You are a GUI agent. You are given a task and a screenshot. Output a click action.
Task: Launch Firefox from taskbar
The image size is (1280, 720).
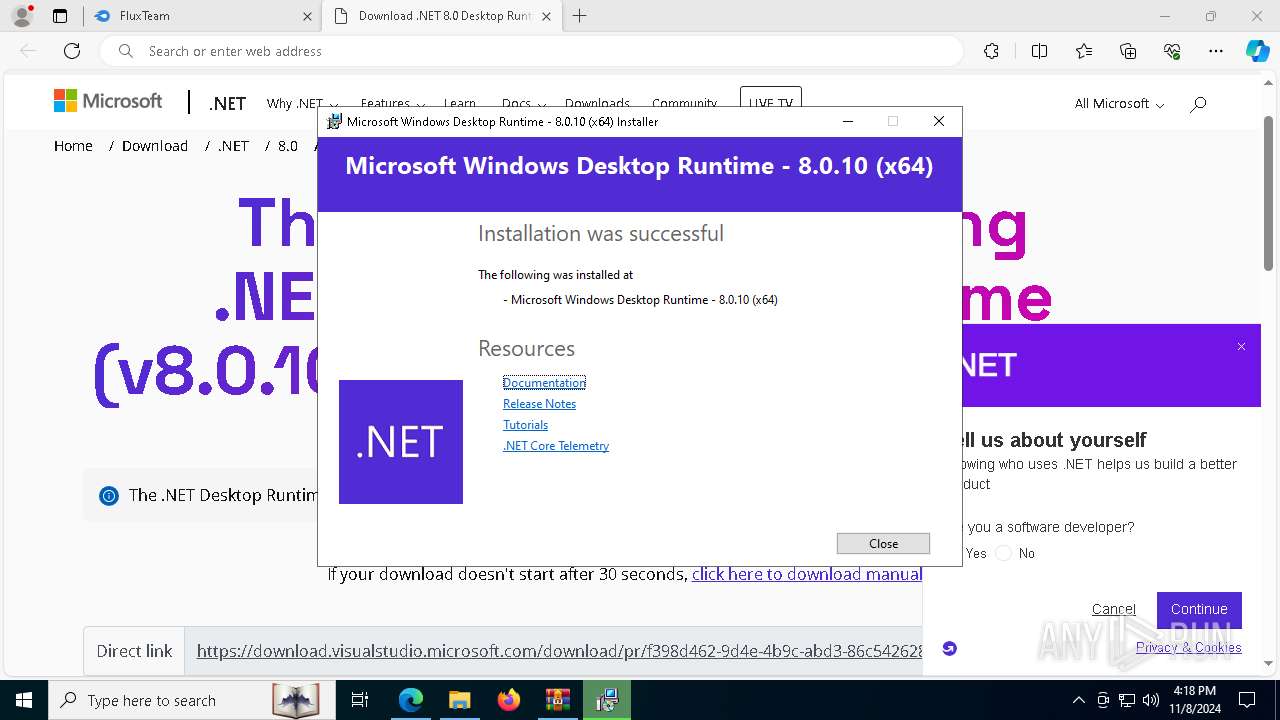[x=508, y=700]
